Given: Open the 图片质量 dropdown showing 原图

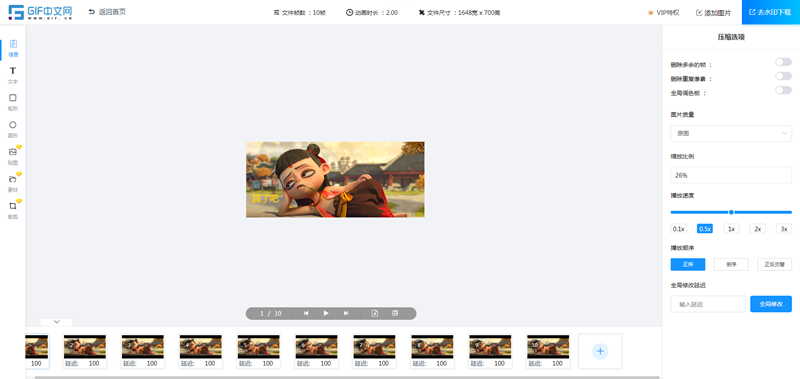Looking at the screenshot, I should point(731,133).
